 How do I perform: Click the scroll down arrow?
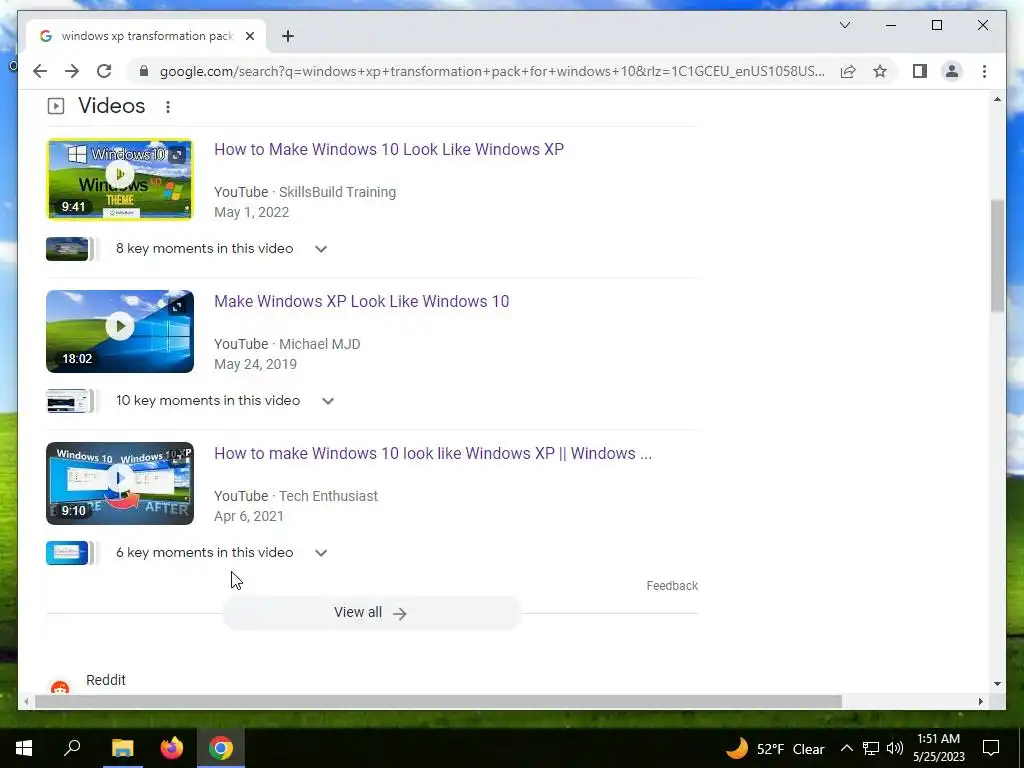pyautogui.click(x=997, y=684)
